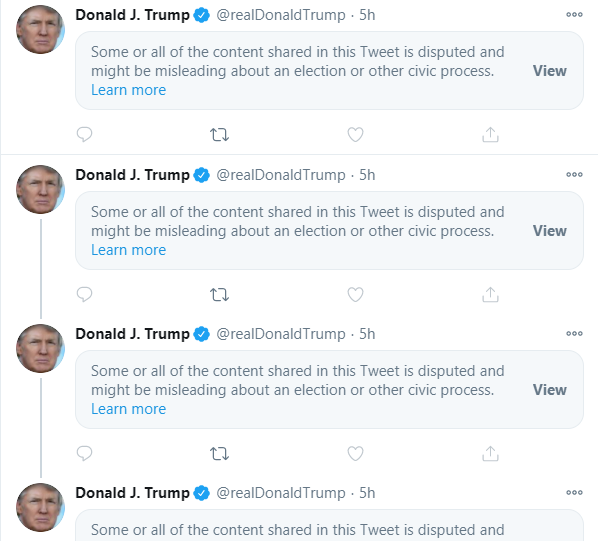The image size is (598, 541).
Task: Share the third tweet
Action: (490, 454)
